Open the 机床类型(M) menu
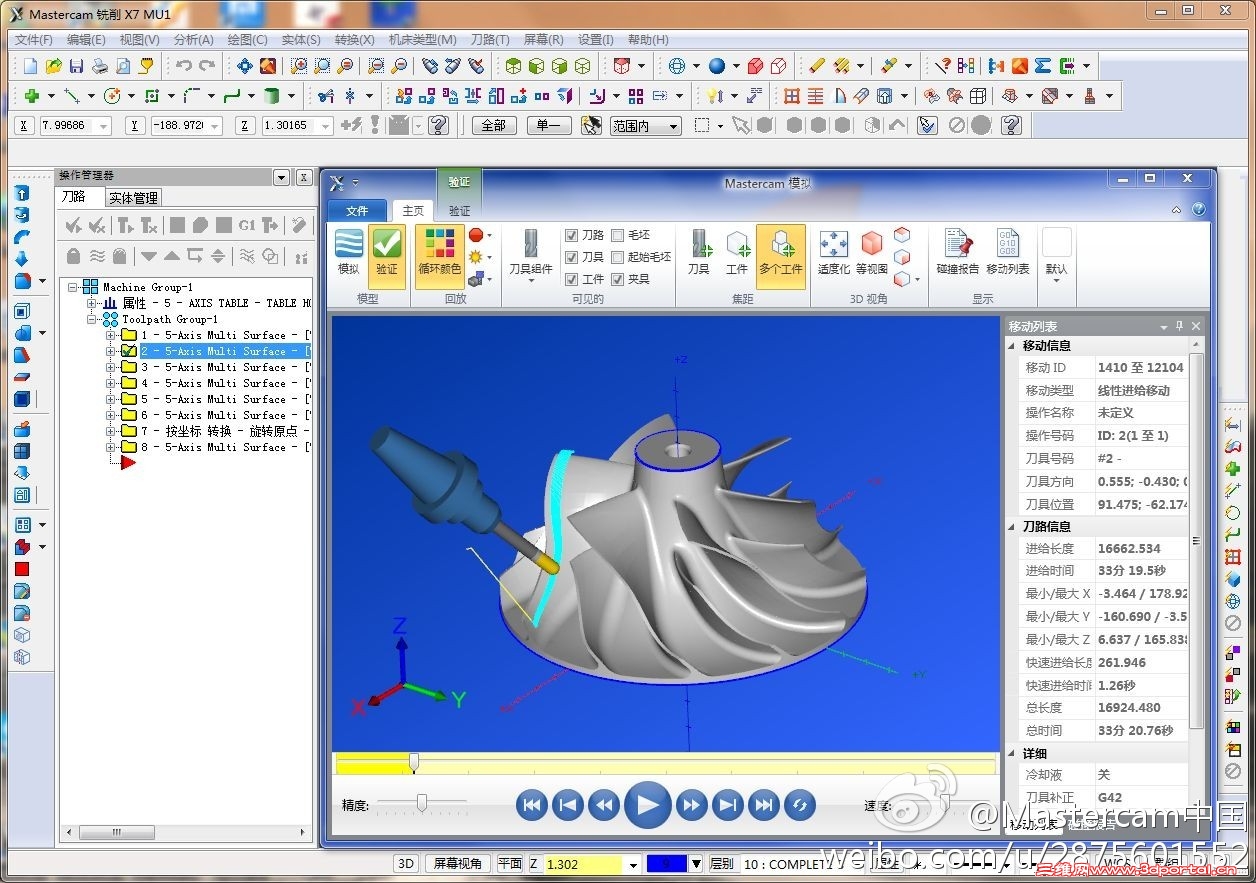The width and height of the screenshot is (1256, 883). pos(422,40)
